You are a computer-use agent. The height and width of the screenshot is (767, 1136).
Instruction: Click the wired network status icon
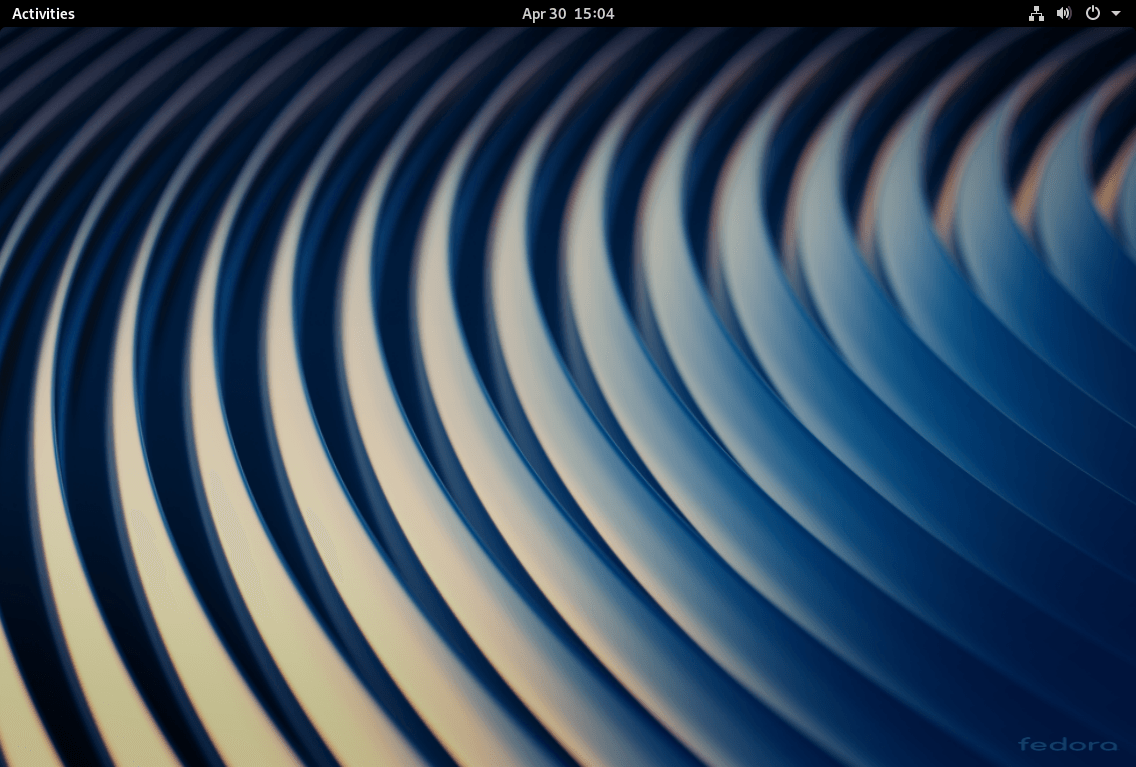1037,14
